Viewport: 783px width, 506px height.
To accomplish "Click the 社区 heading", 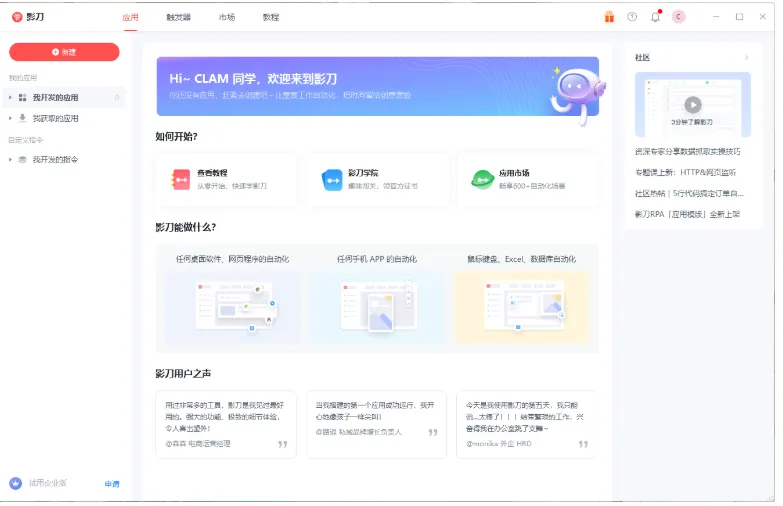I will pyautogui.click(x=642, y=58).
